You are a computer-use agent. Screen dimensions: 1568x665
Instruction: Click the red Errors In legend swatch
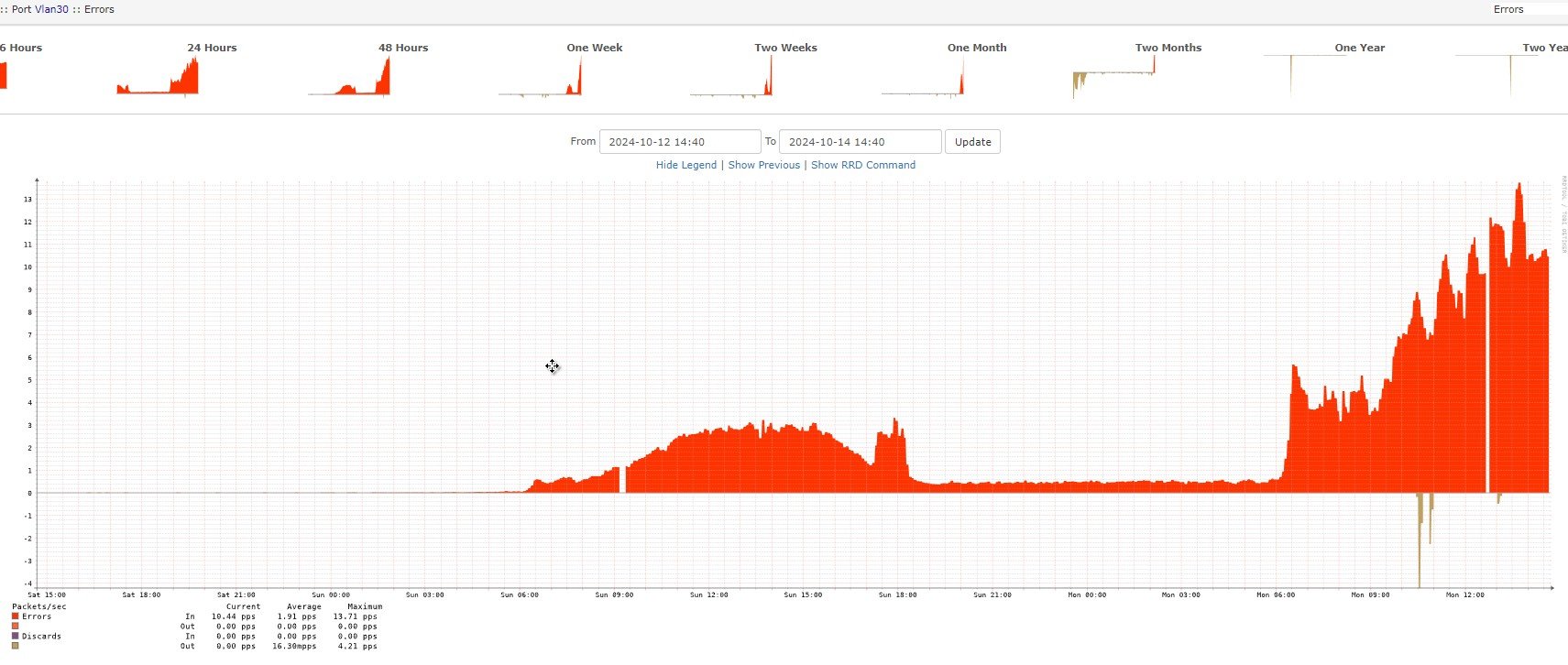[16, 616]
